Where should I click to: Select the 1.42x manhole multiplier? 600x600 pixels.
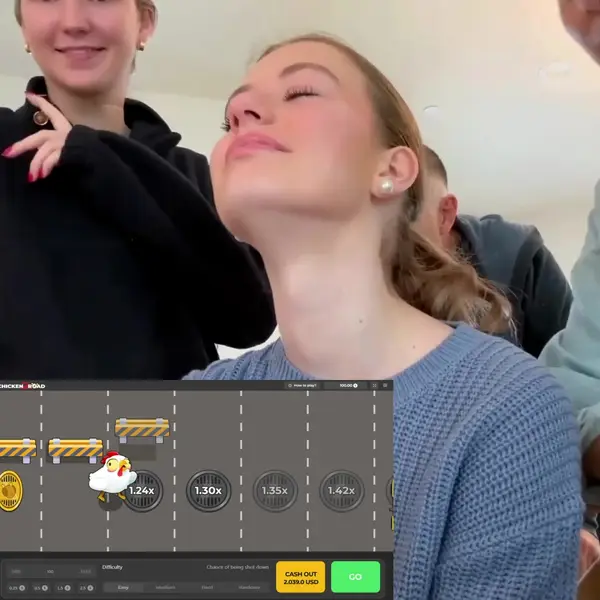click(x=342, y=491)
